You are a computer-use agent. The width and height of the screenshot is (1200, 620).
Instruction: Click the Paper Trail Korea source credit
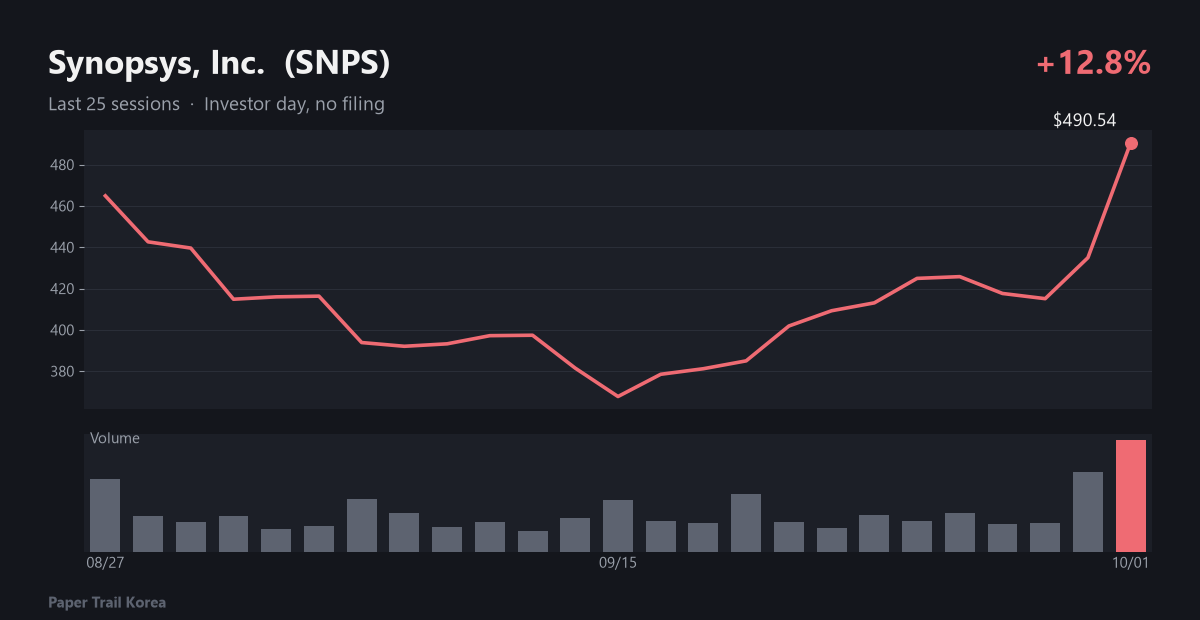tap(107, 603)
